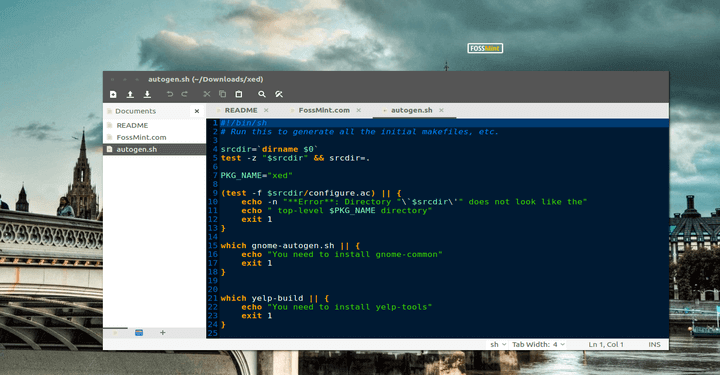720x375 pixels.
Task: Undo the last edit
Action: 170,94
